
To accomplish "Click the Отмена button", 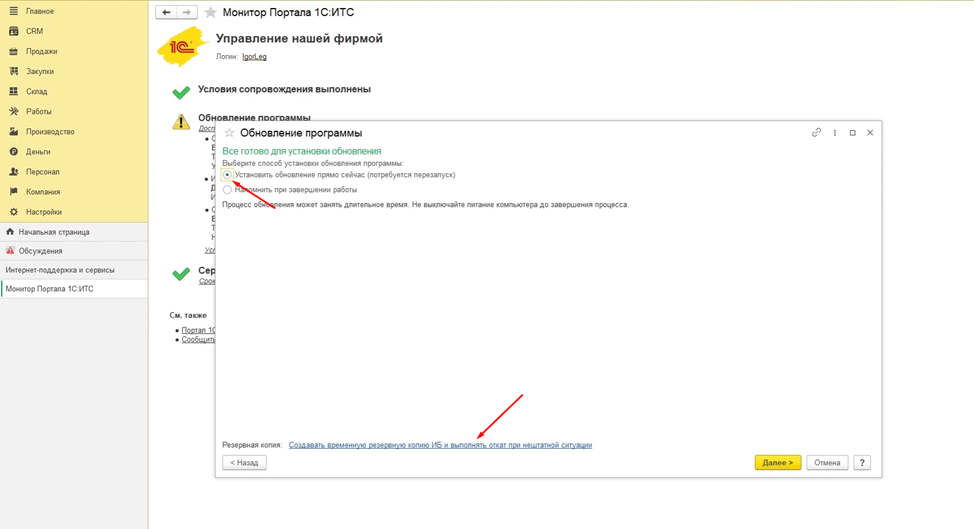I will [827, 463].
